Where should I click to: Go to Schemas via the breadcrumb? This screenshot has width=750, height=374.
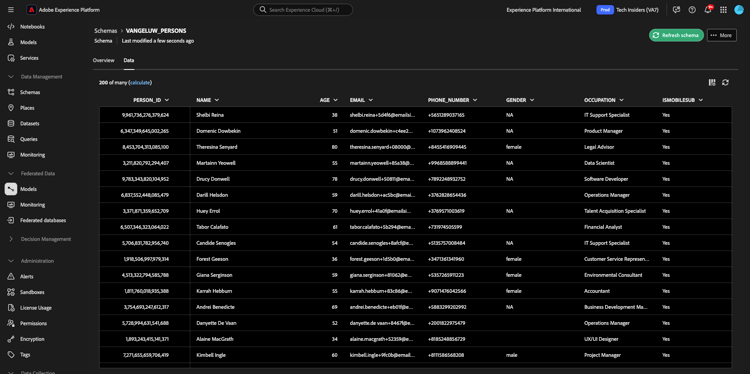click(x=106, y=30)
